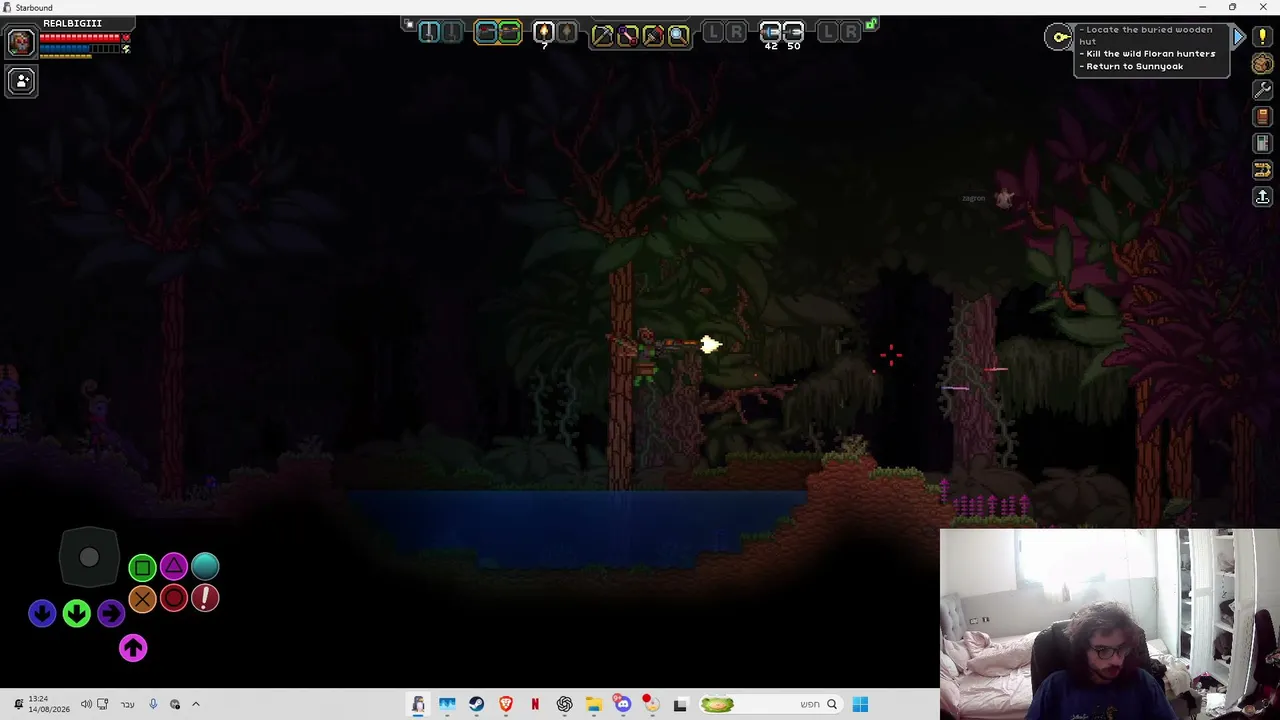1280x720 pixels.
Task: Expand the quest tracker blue arrow
Action: [1238, 38]
